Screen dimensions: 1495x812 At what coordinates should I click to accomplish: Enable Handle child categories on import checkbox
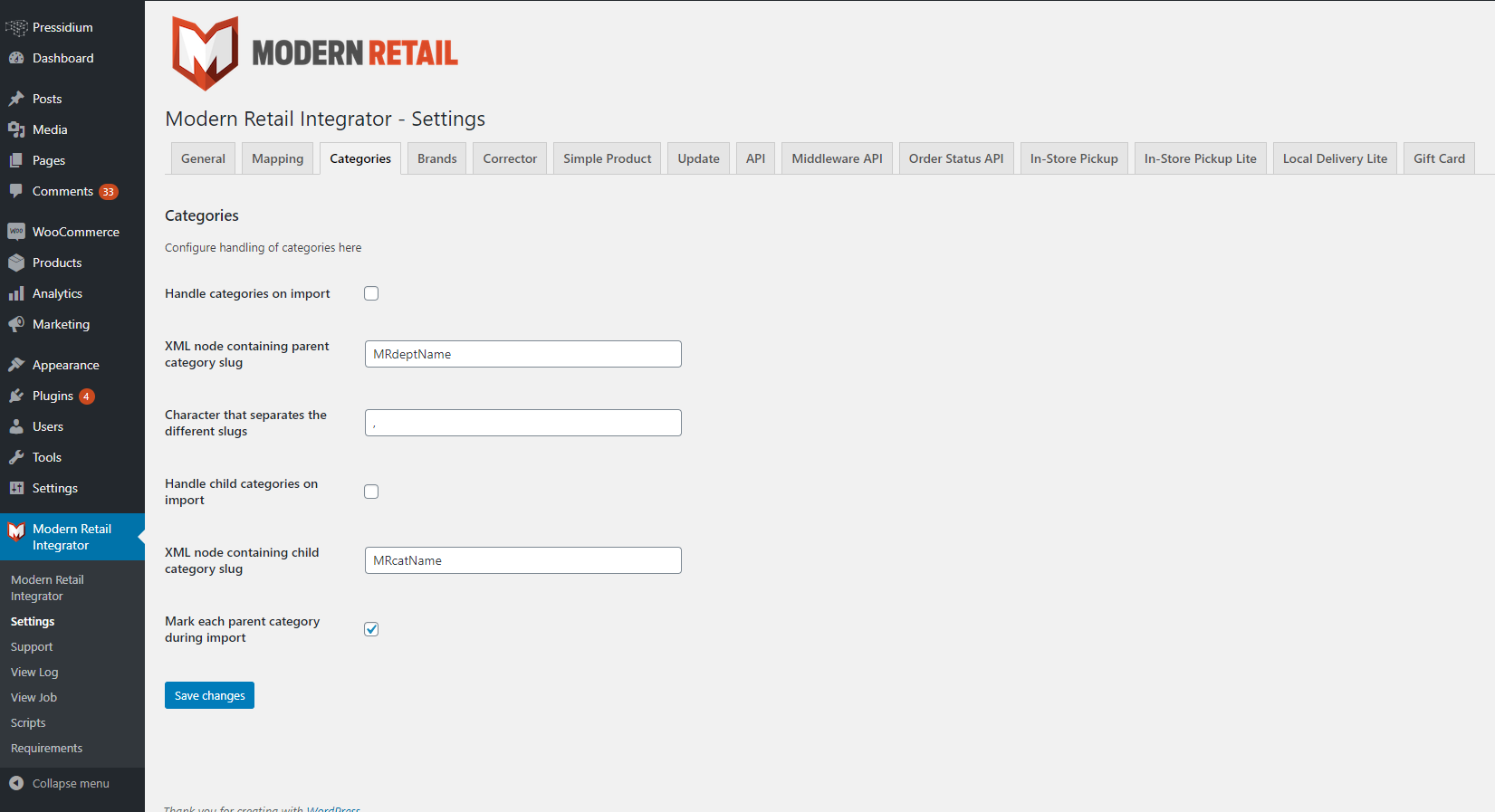[371, 492]
